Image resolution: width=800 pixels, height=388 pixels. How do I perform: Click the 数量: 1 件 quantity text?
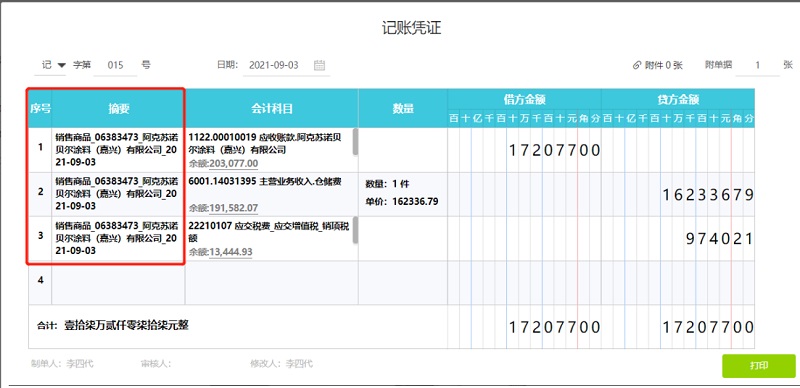point(387,184)
